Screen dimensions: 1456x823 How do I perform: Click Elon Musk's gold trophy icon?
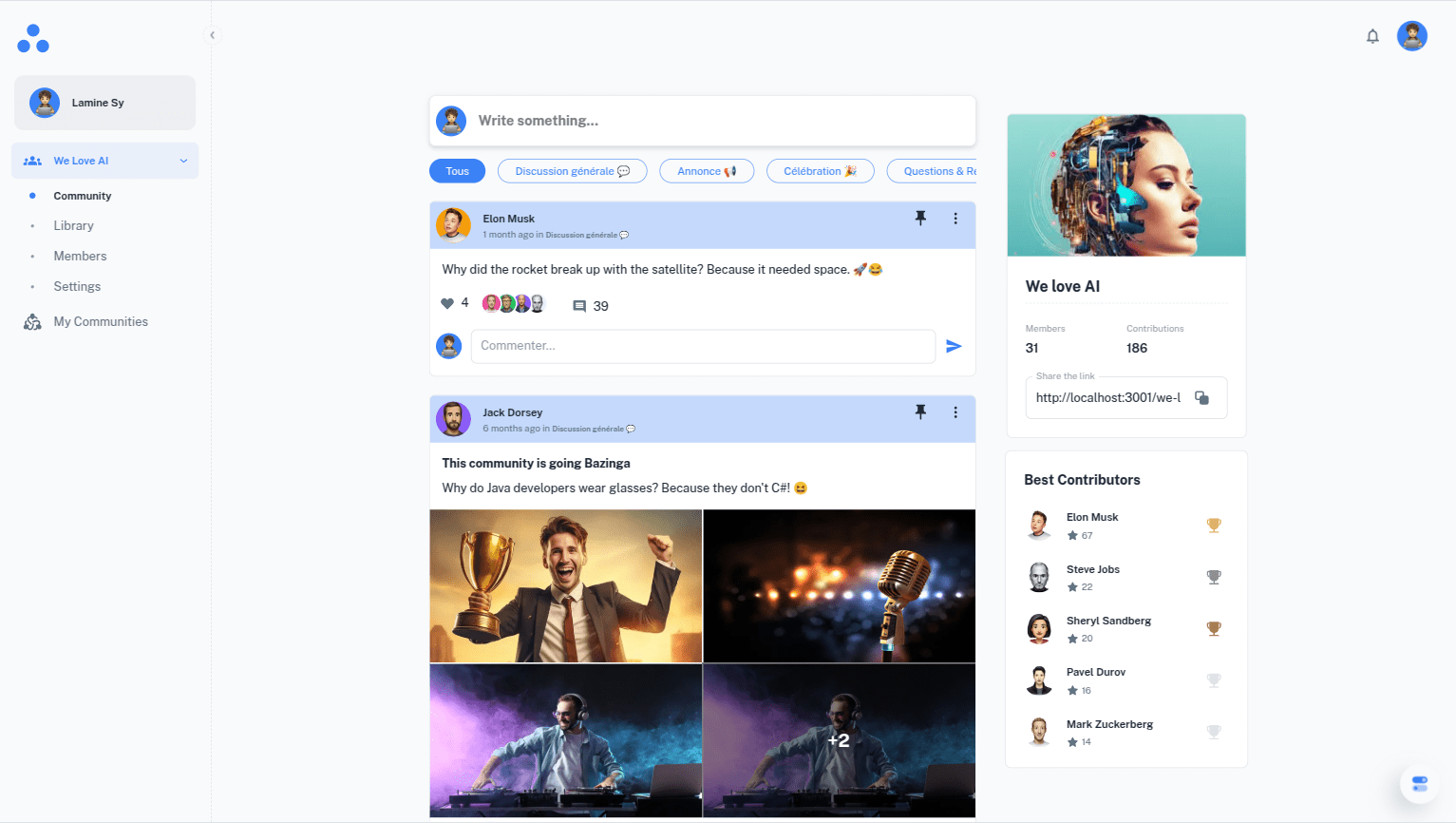1214,526
